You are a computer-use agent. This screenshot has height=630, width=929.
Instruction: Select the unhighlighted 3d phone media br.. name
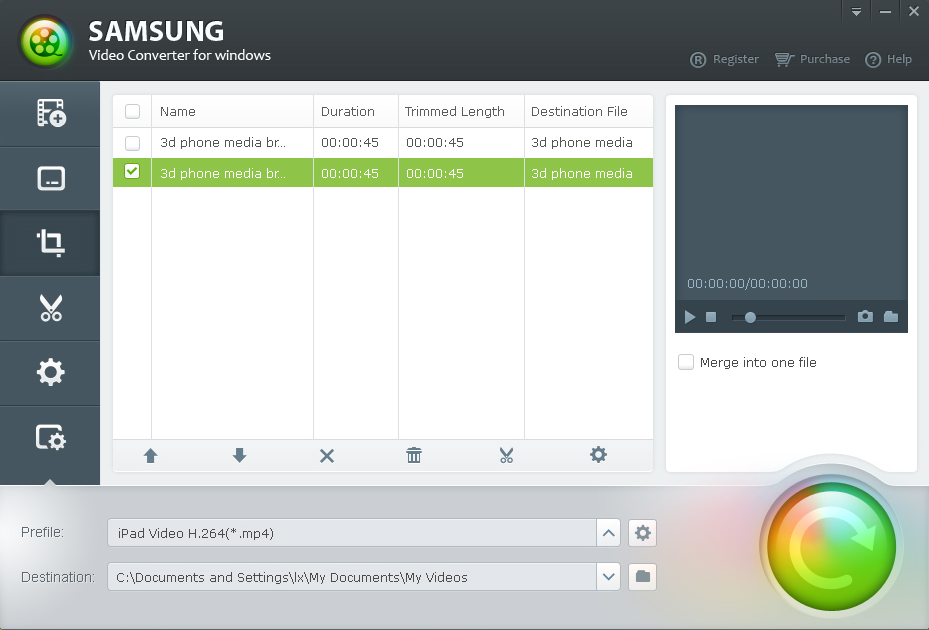tap(223, 142)
